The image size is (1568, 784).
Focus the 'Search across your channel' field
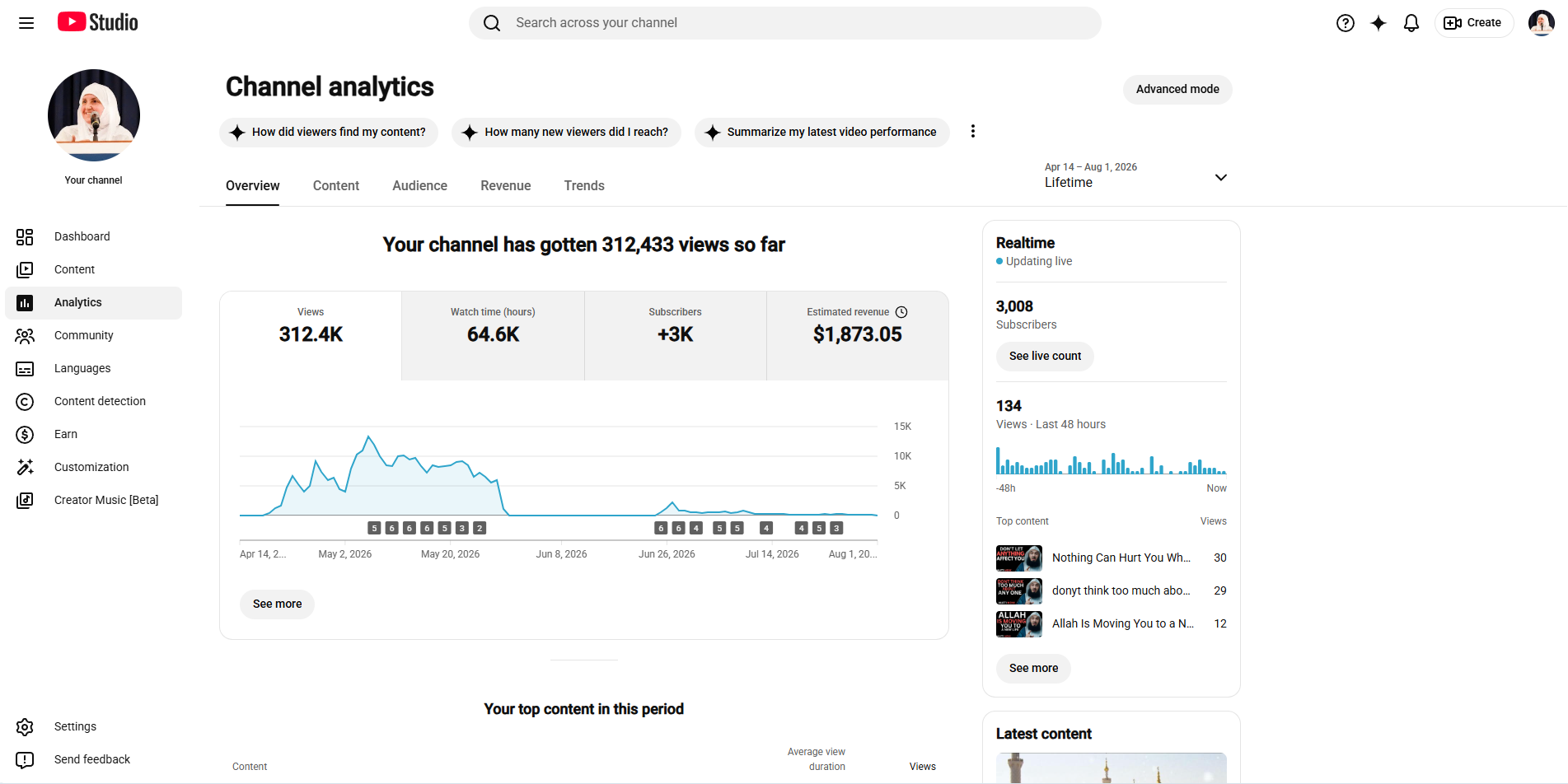pos(785,23)
